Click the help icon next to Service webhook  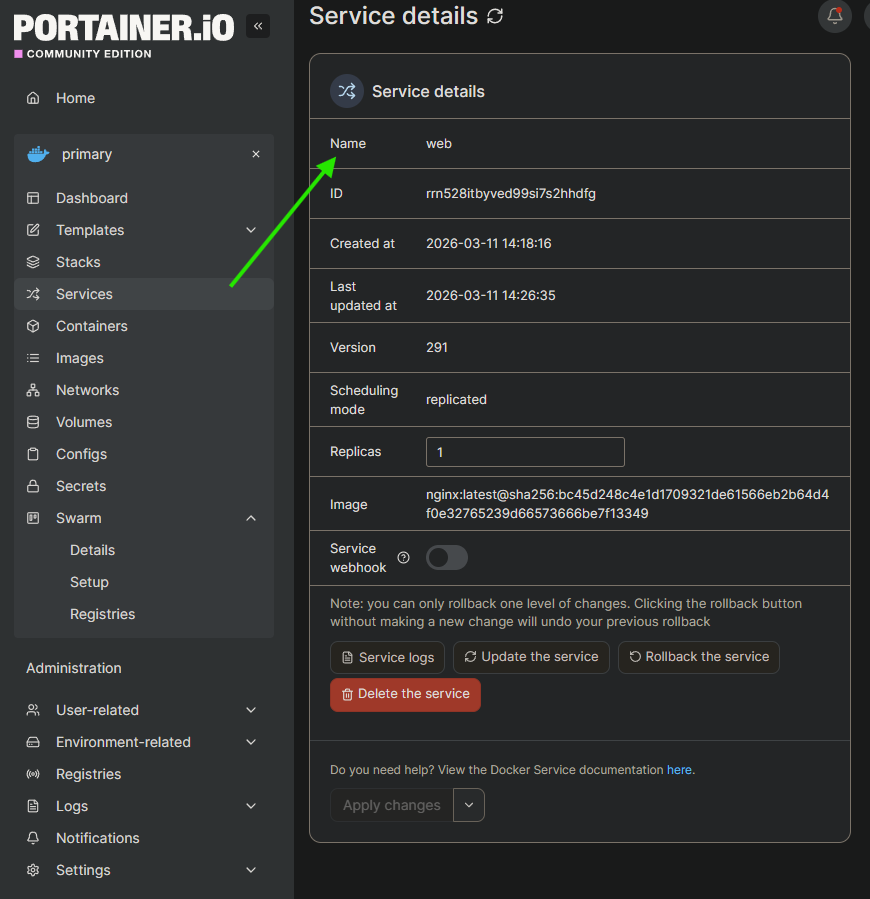[404, 558]
